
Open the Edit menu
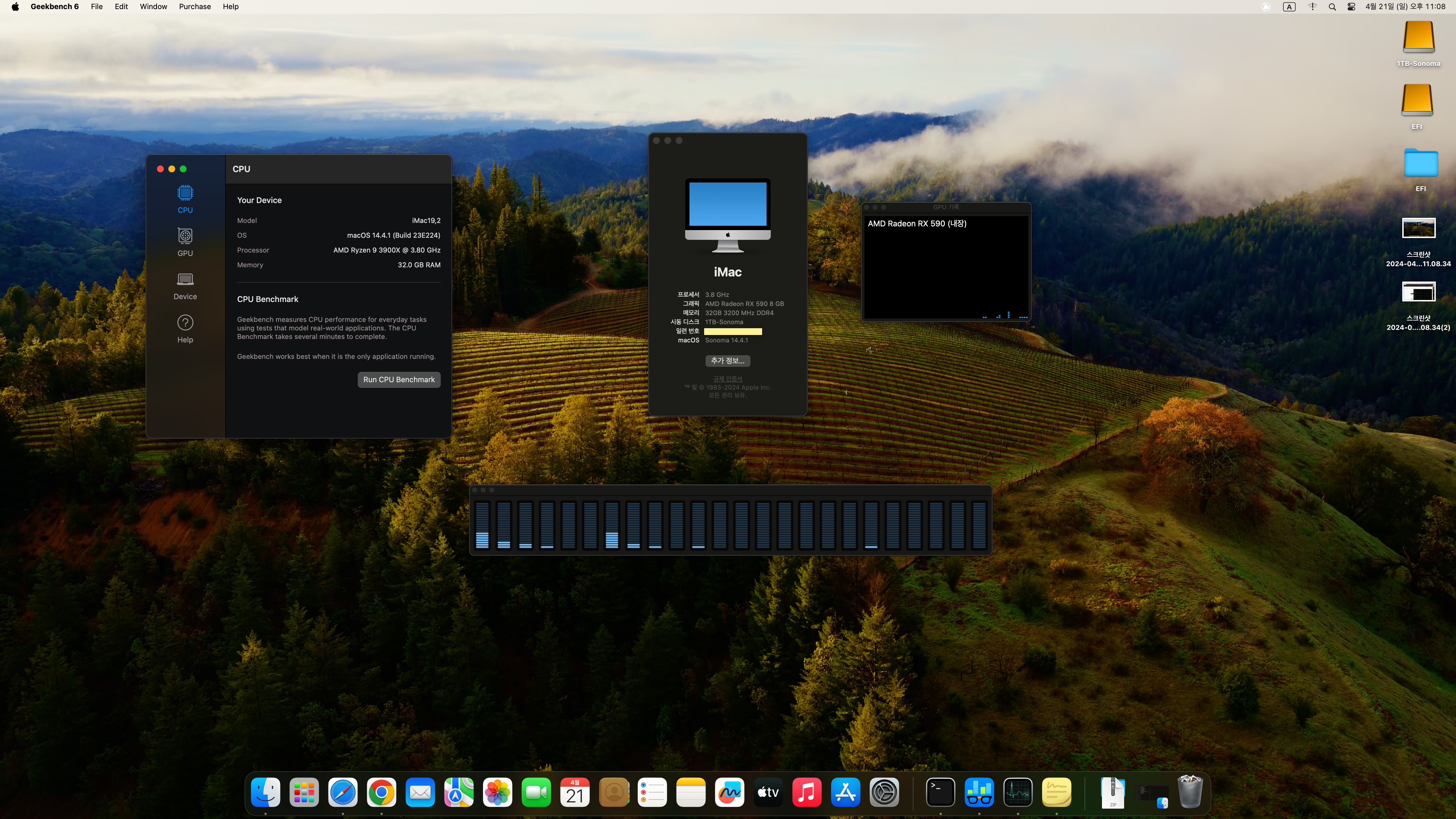click(121, 7)
